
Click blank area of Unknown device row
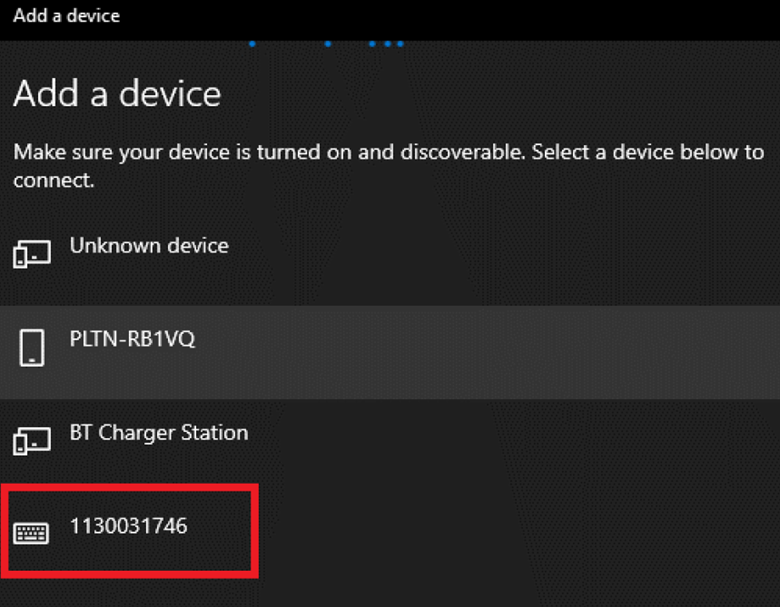coord(497,259)
